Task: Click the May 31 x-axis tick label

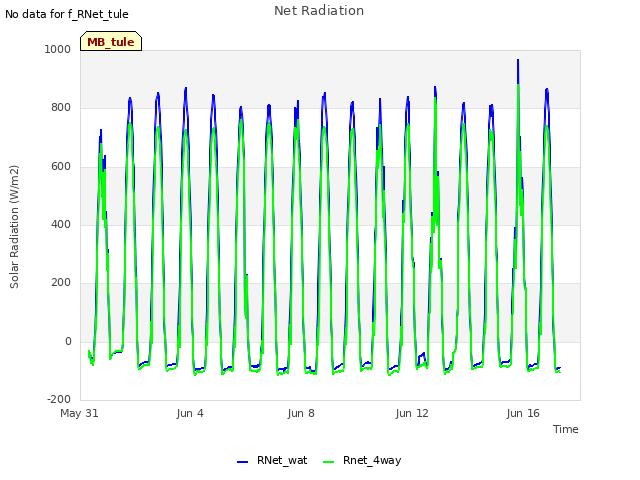Action: tap(79, 413)
